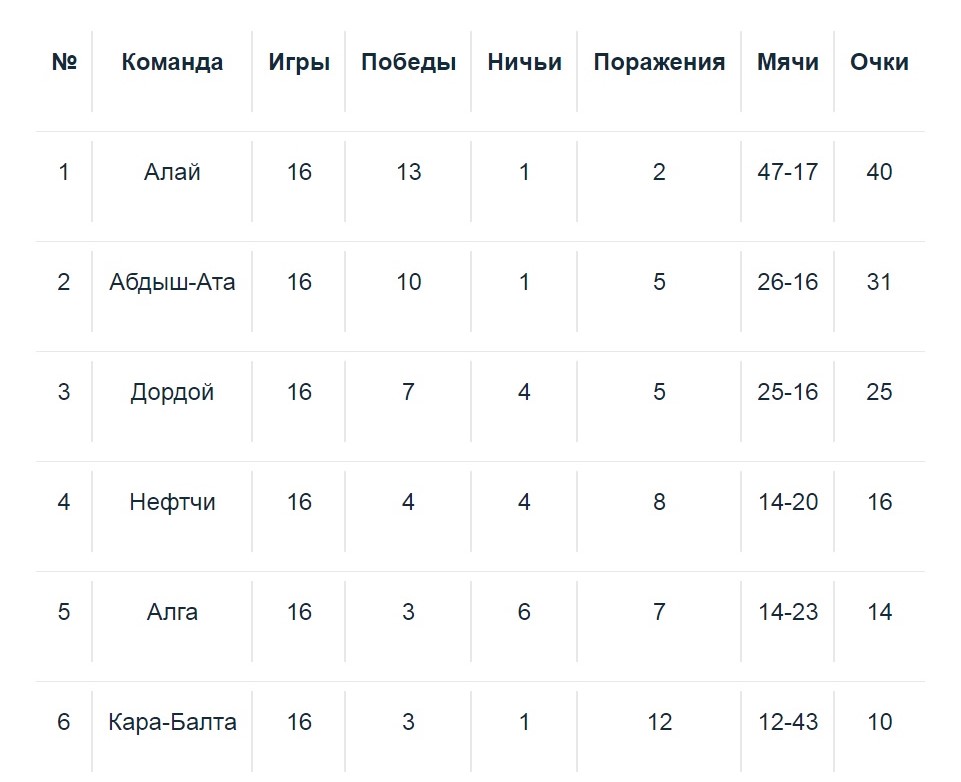The image size is (961, 782).
Task: Select the Нефтчи team name
Action: pyautogui.click(x=172, y=502)
